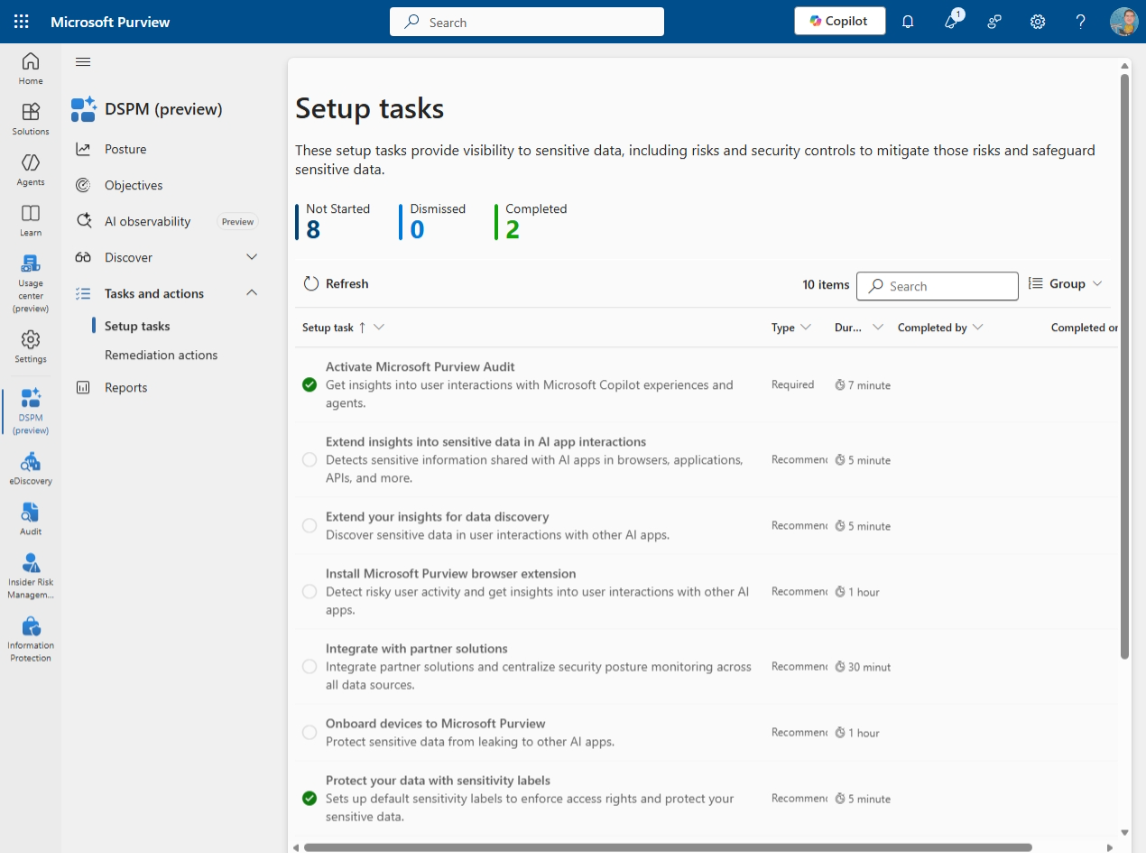Open Insider Risk Management from left rail

(x=31, y=574)
